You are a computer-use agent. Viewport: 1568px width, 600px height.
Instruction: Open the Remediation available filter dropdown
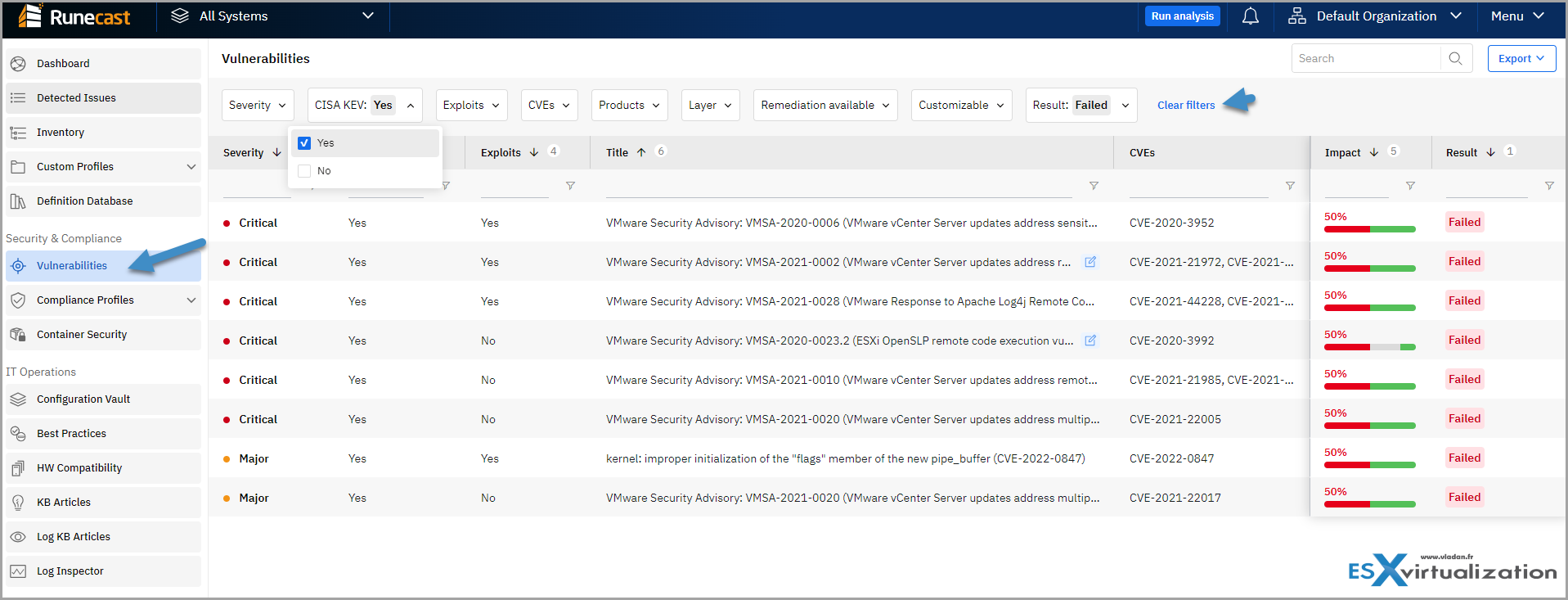coord(825,106)
